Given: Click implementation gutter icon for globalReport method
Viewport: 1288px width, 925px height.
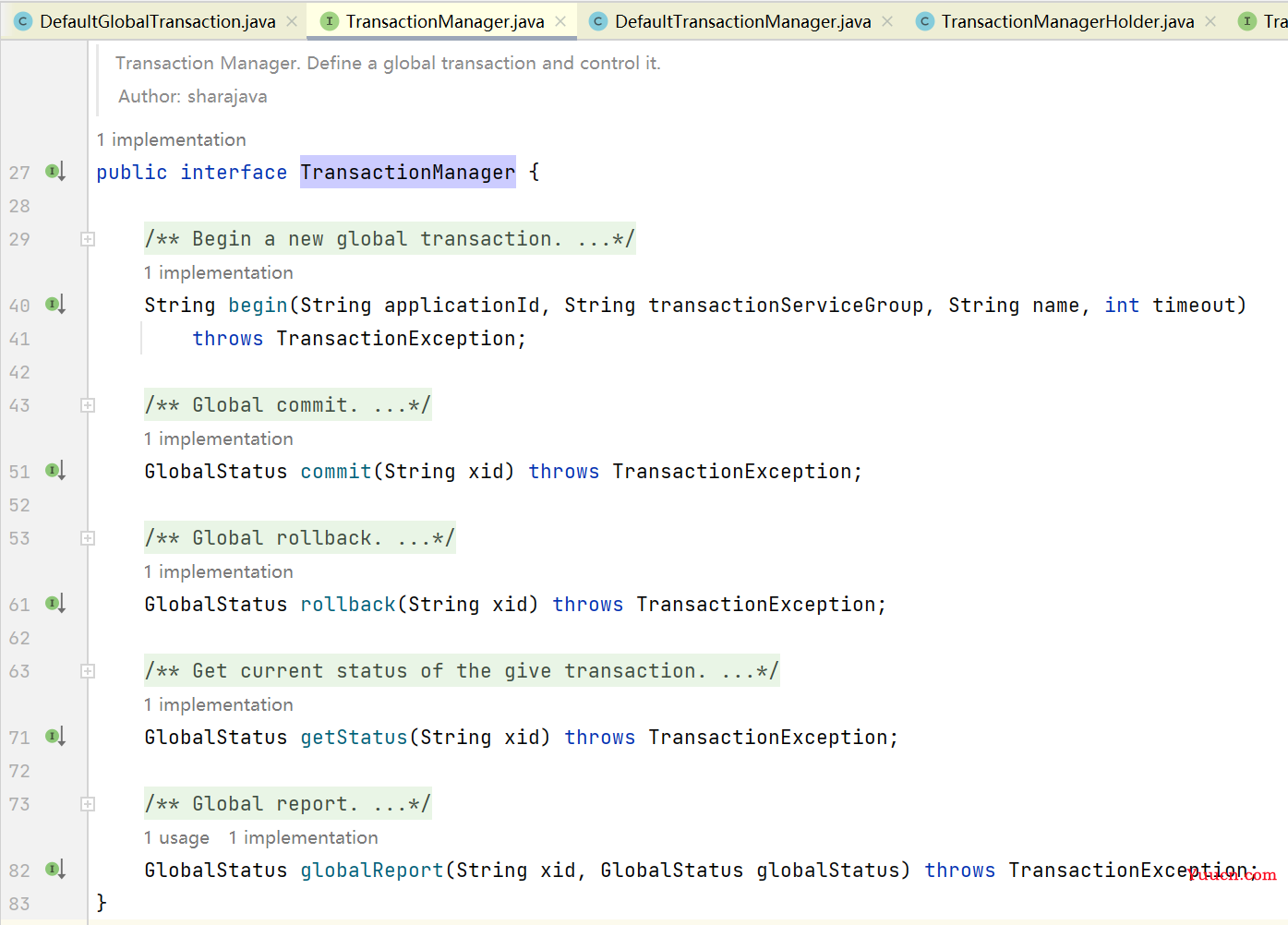Looking at the screenshot, I should [55, 870].
